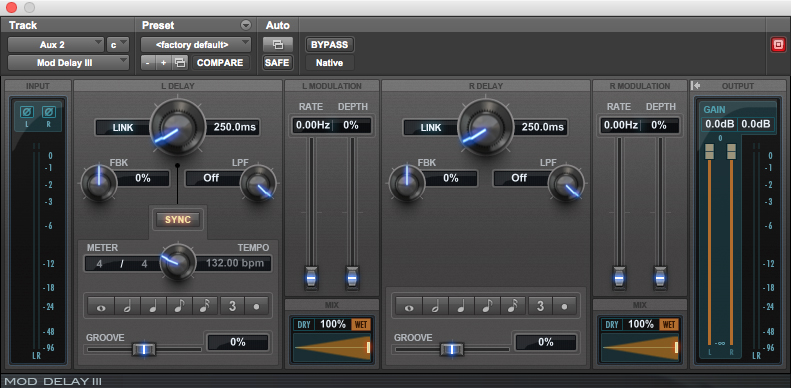Screen dimensions: 791x388
Task: Select the triplet modifier in R Delay
Action: pyautogui.click(x=540, y=306)
